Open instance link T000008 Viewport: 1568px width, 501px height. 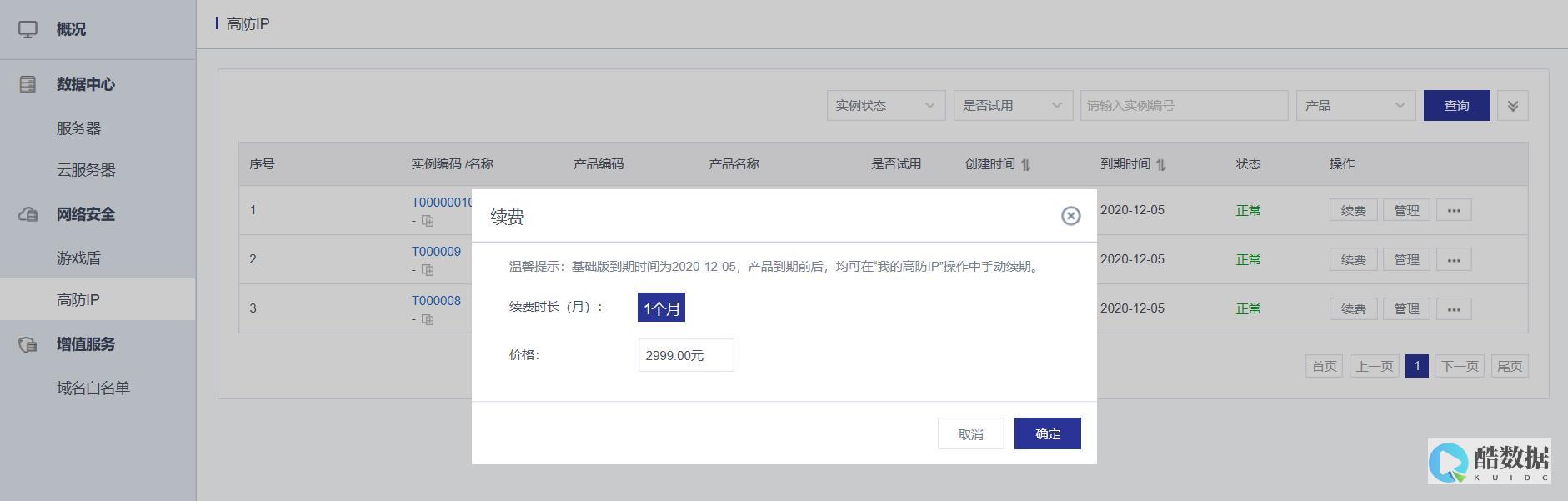(436, 301)
